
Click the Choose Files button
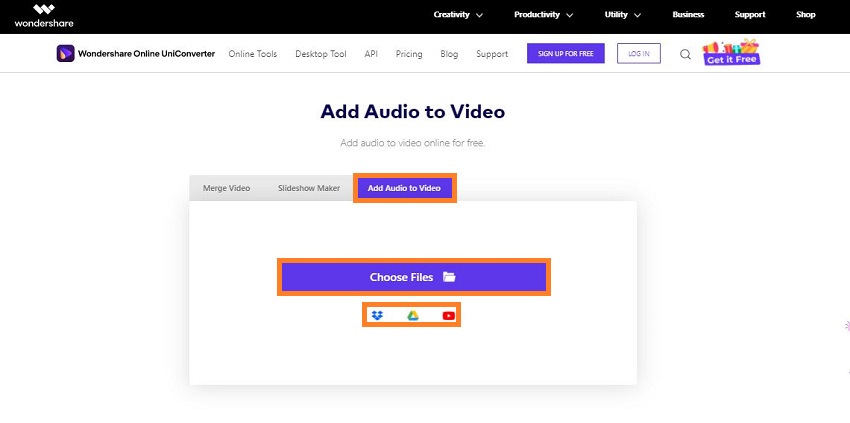(x=414, y=277)
